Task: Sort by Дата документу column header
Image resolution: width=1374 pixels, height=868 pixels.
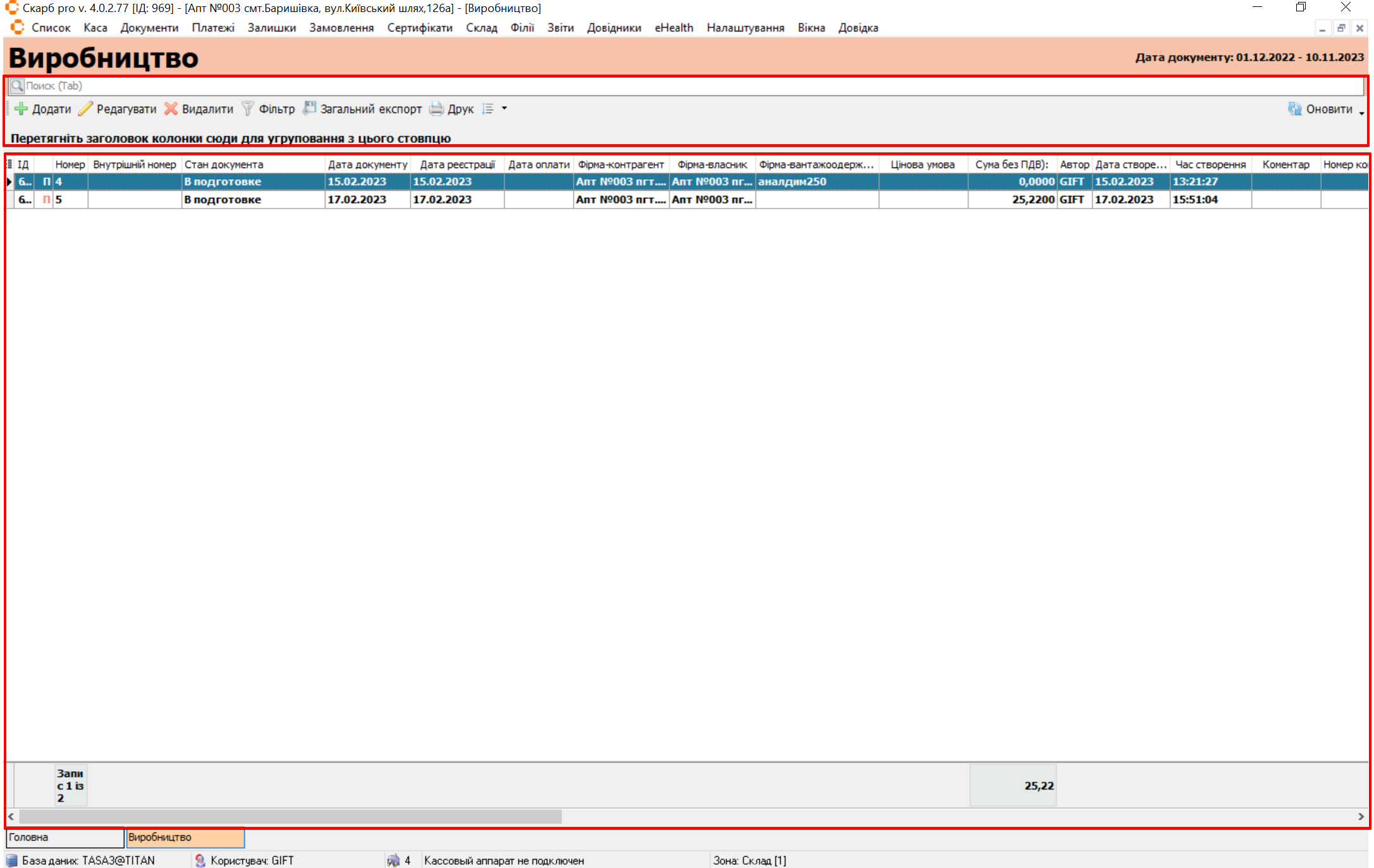Action: (x=367, y=164)
